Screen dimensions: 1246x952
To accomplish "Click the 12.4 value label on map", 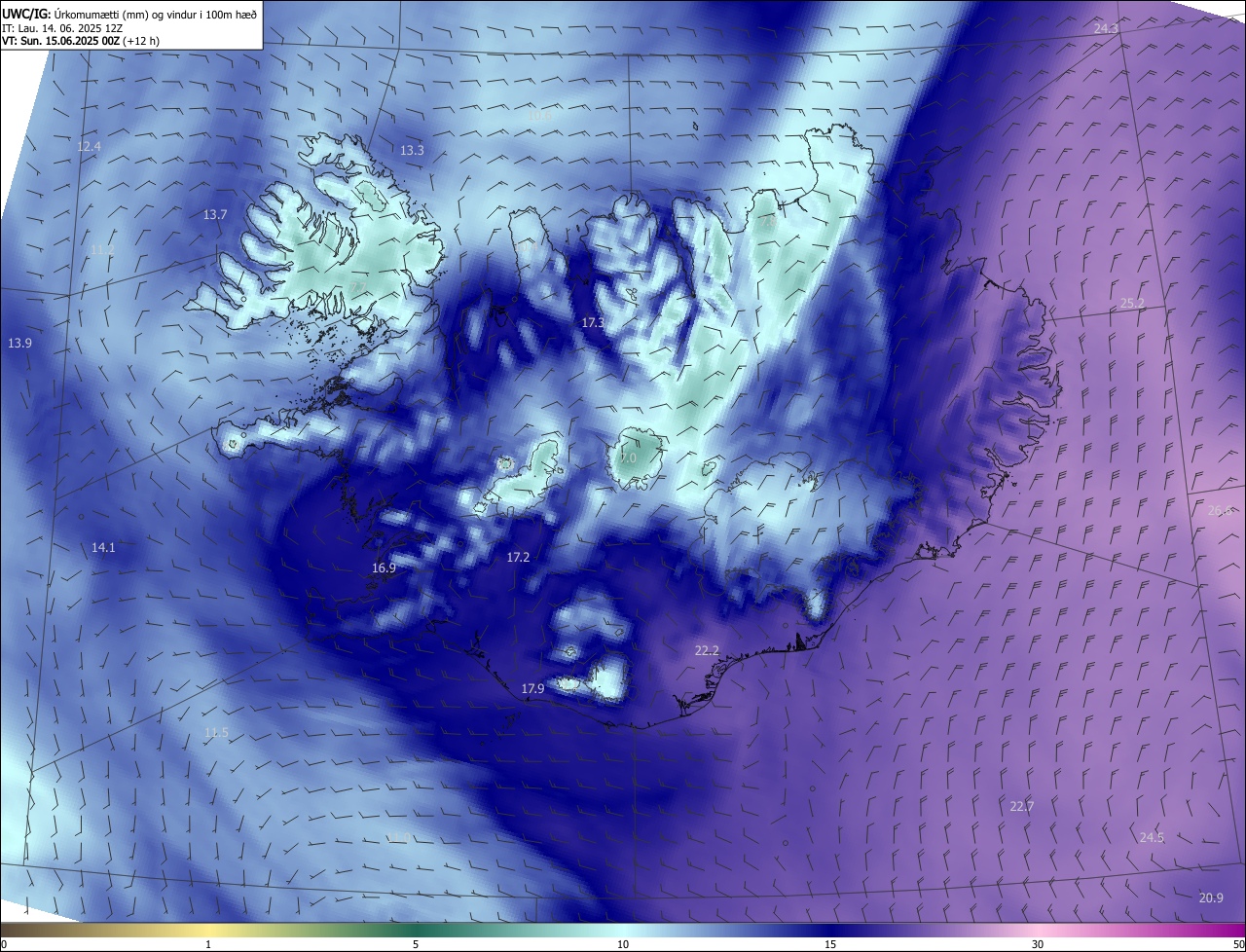I will point(89,146).
